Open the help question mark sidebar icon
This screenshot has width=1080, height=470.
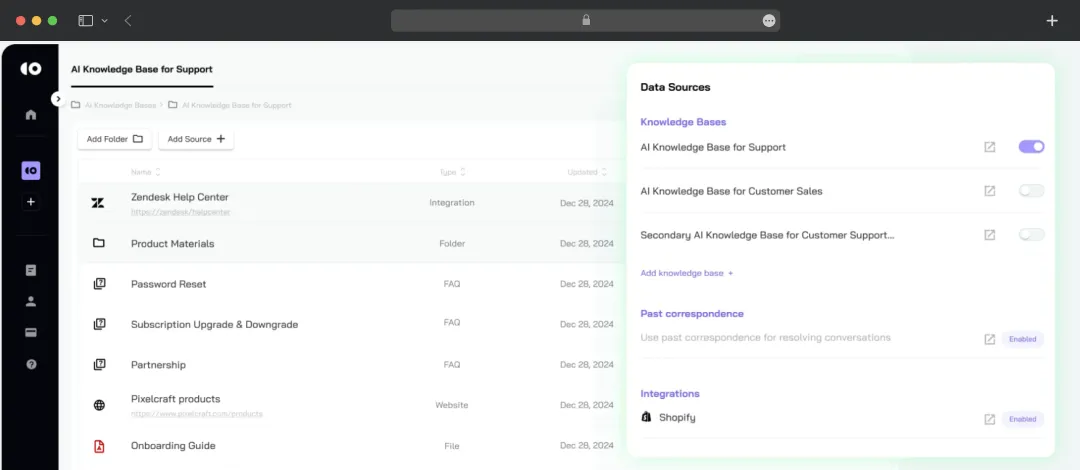[31, 365]
